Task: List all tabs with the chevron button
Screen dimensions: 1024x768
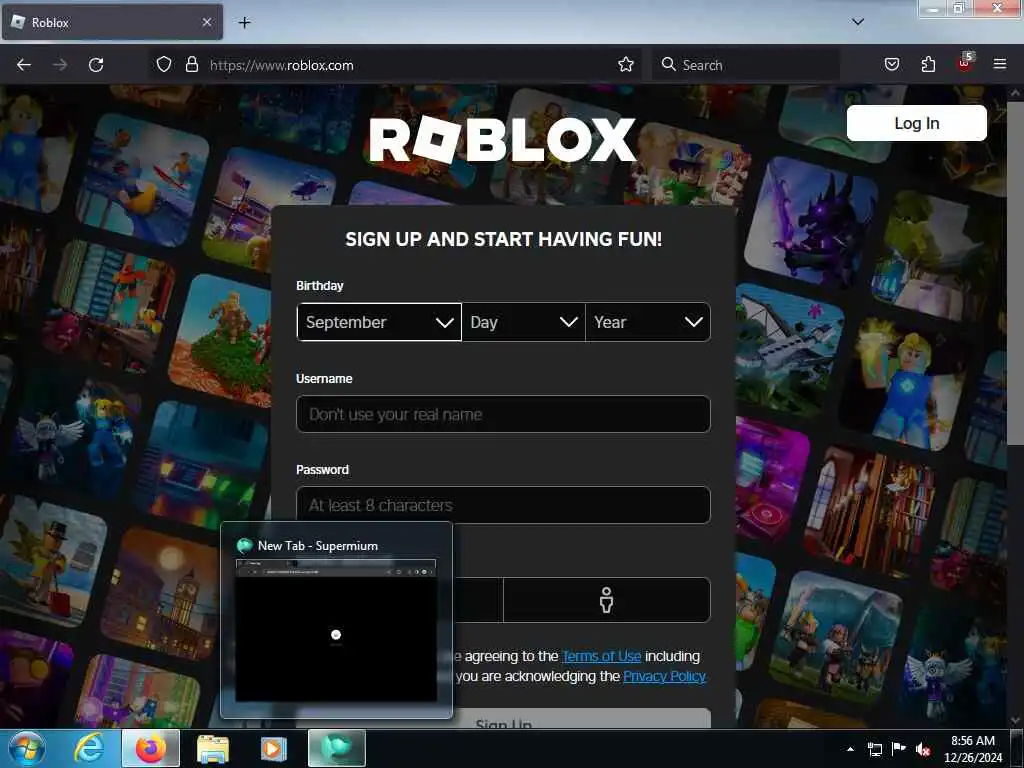Action: [858, 22]
